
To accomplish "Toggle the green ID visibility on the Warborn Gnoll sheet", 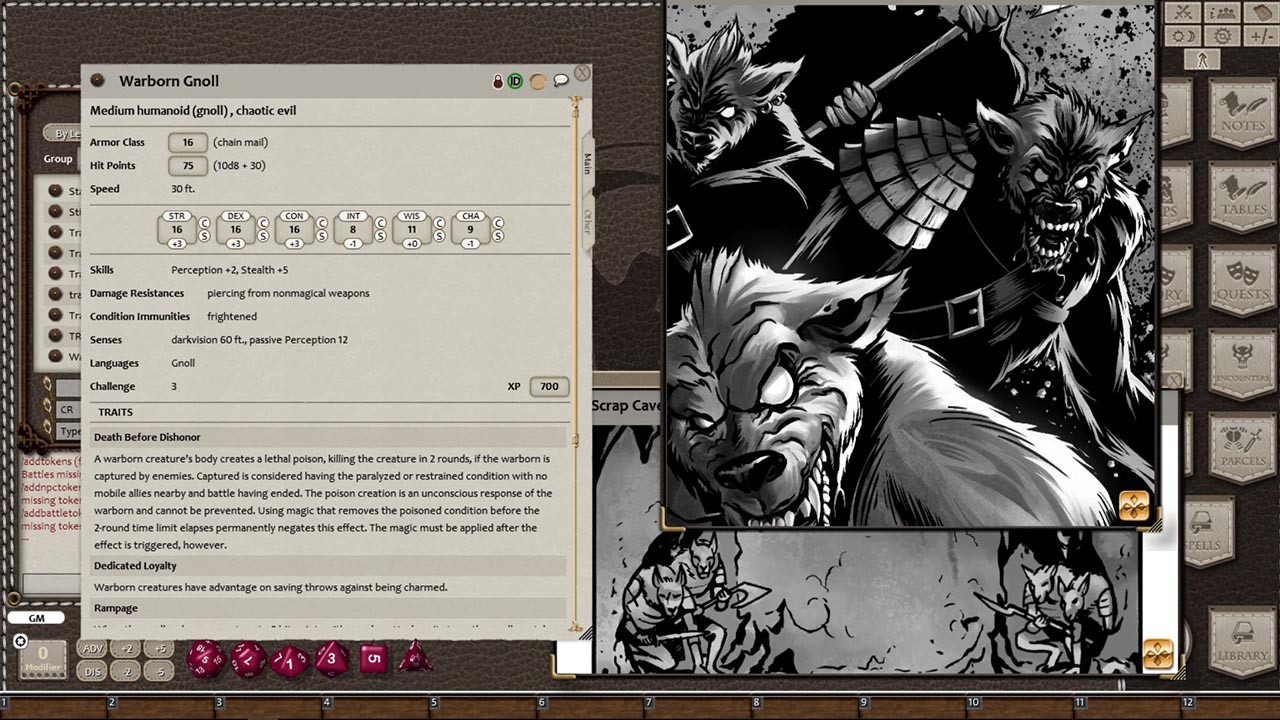I will point(515,80).
